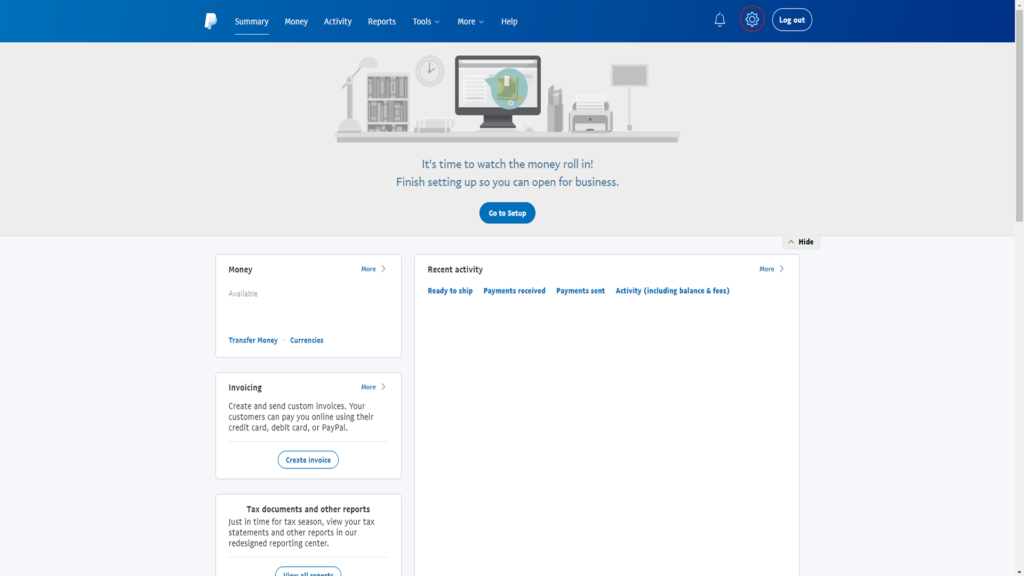Open the Transfer Money link
The image size is (1024, 576).
(253, 340)
